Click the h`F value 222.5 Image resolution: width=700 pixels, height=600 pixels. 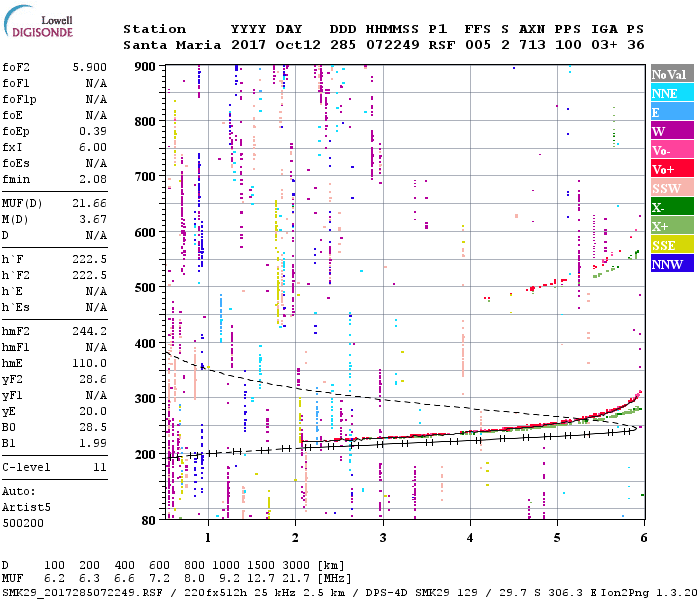click(90, 259)
